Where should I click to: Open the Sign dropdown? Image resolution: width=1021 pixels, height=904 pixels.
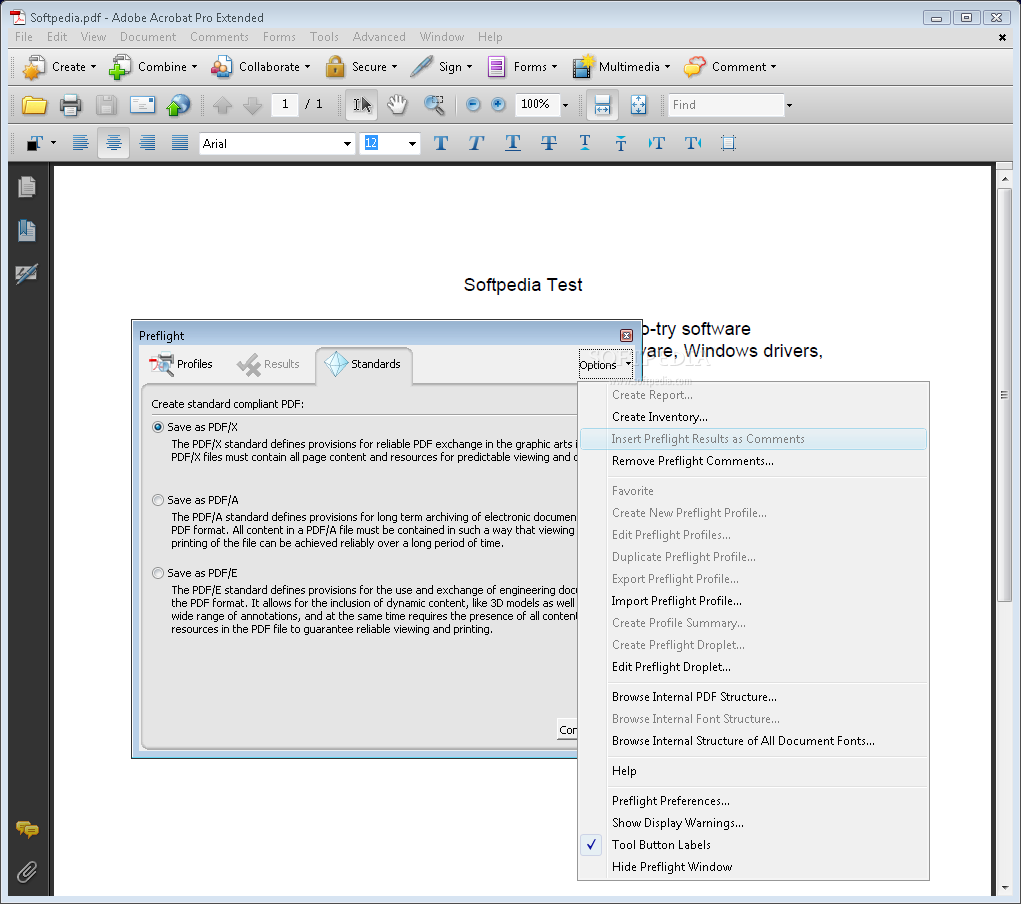click(x=441, y=67)
